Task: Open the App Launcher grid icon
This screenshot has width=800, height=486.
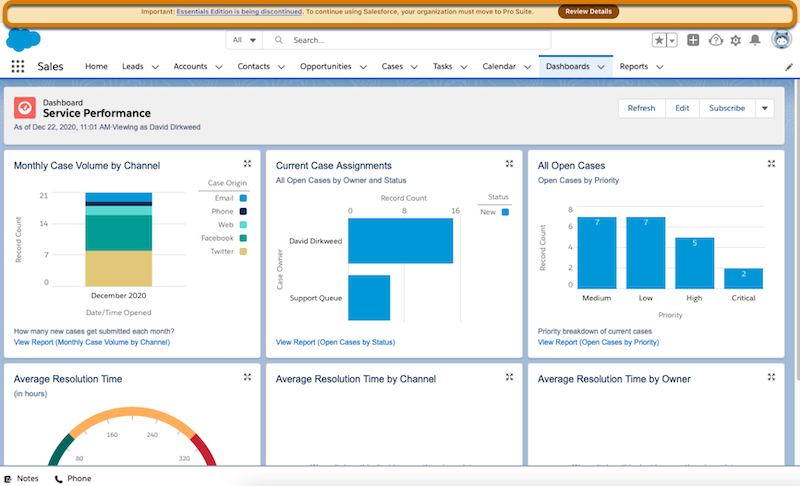Action: 18,66
